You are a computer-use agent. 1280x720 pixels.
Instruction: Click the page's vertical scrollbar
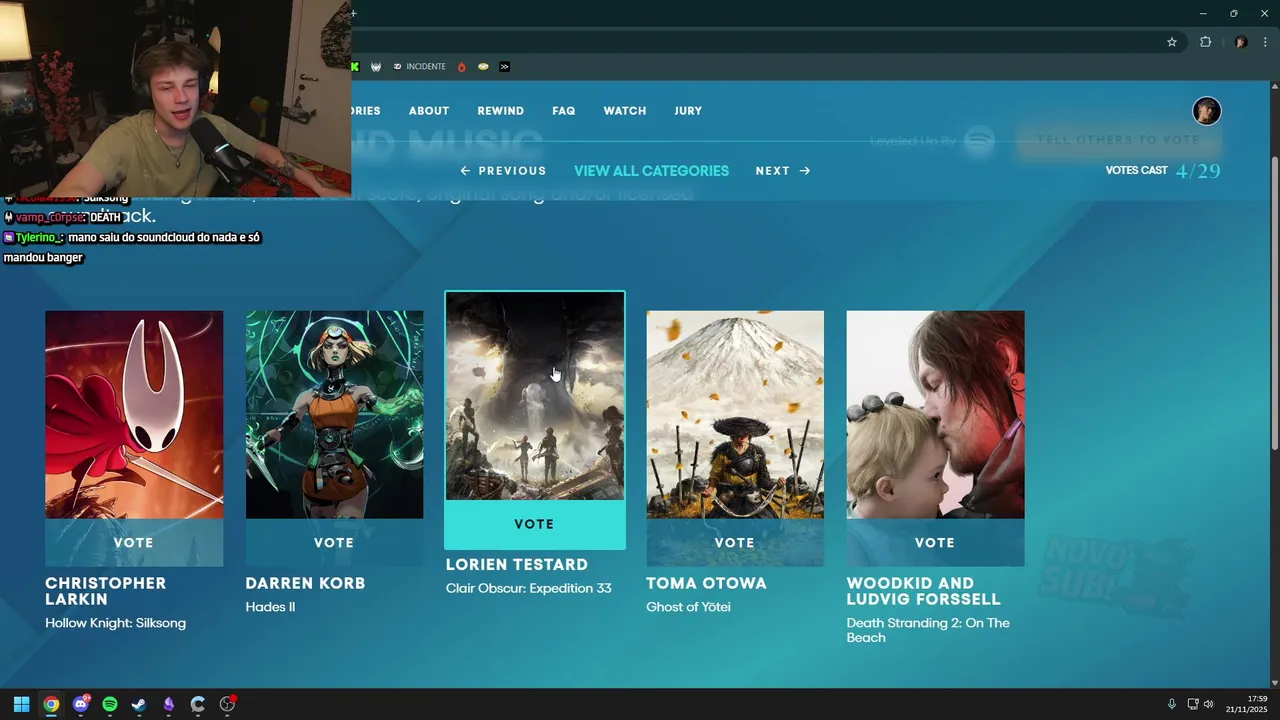coord(1274,302)
